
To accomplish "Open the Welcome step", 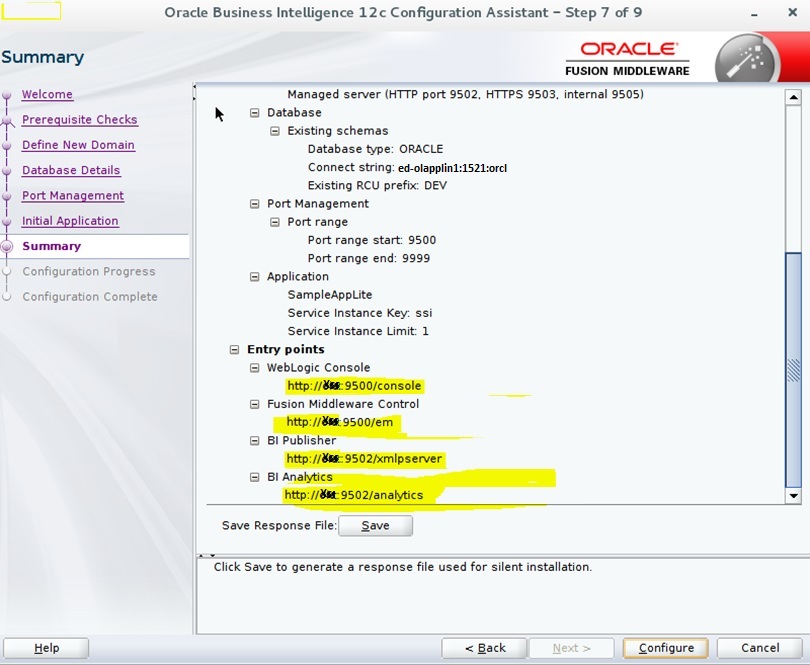I will [47, 94].
